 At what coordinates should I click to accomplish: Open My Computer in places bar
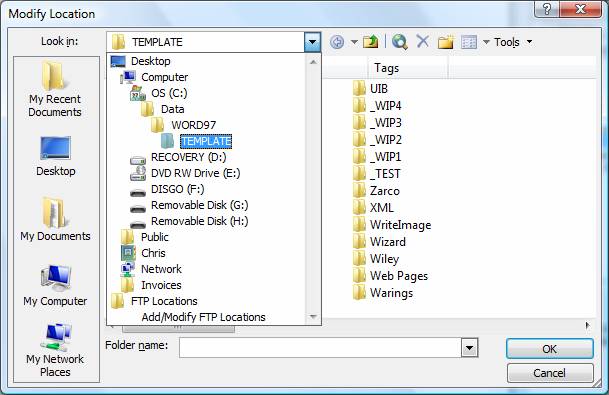pos(55,285)
